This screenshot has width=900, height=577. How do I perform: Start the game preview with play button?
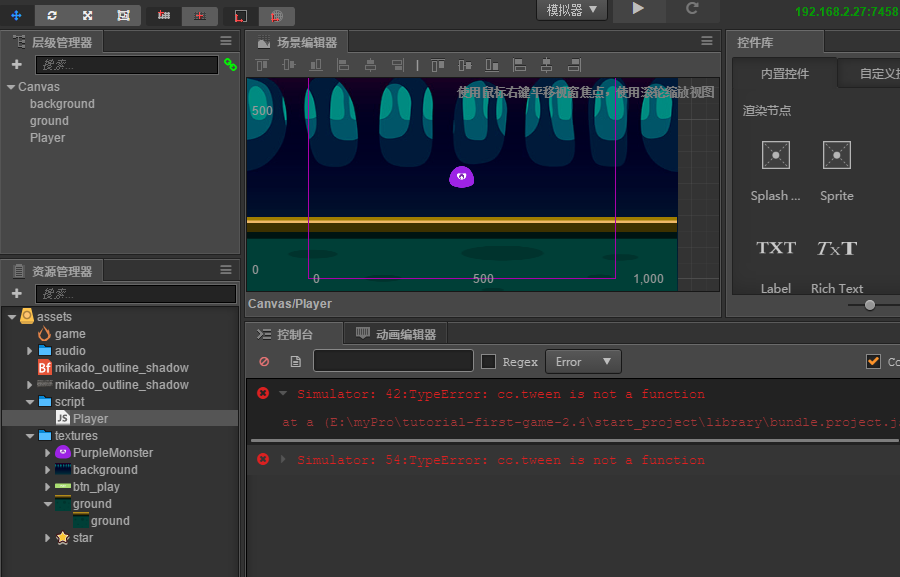coord(638,9)
